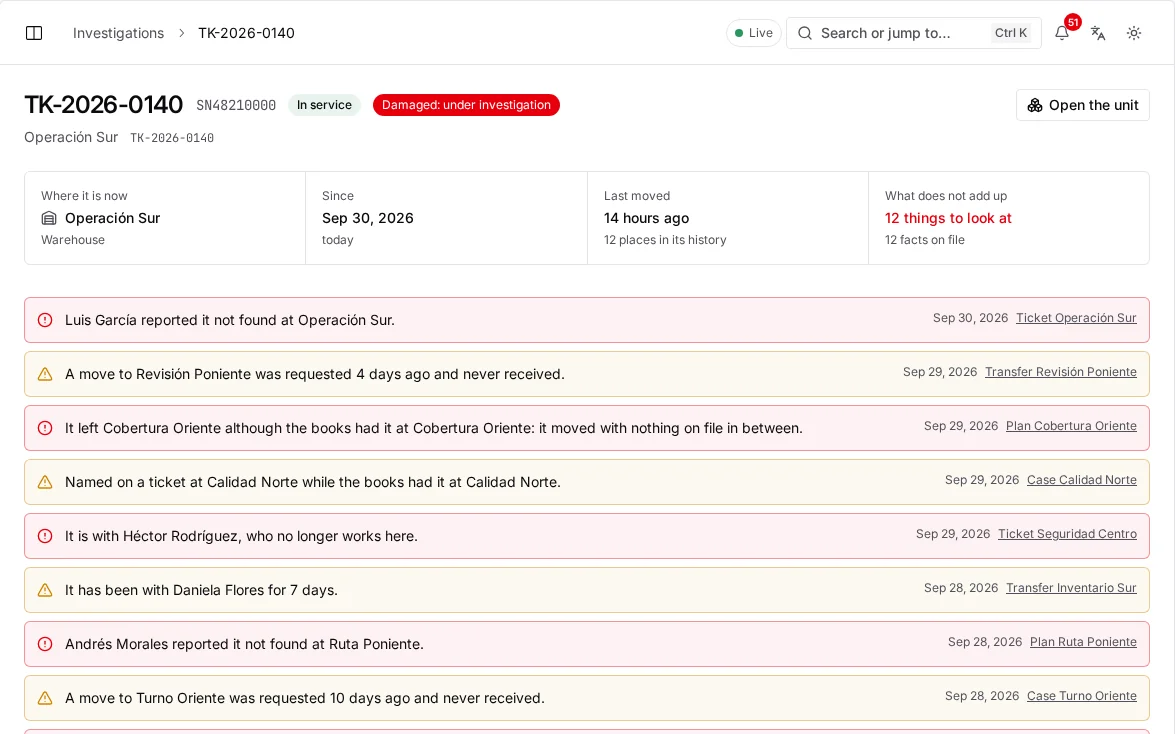This screenshot has height=734, width=1175.
Task: Click Warehouse label in location card
Action: click(x=73, y=240)
